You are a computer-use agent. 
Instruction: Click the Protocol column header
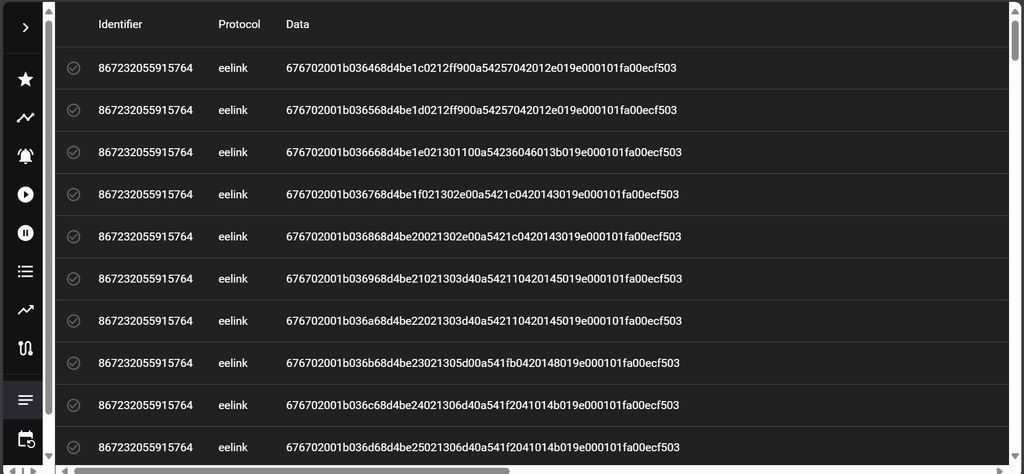239,24
